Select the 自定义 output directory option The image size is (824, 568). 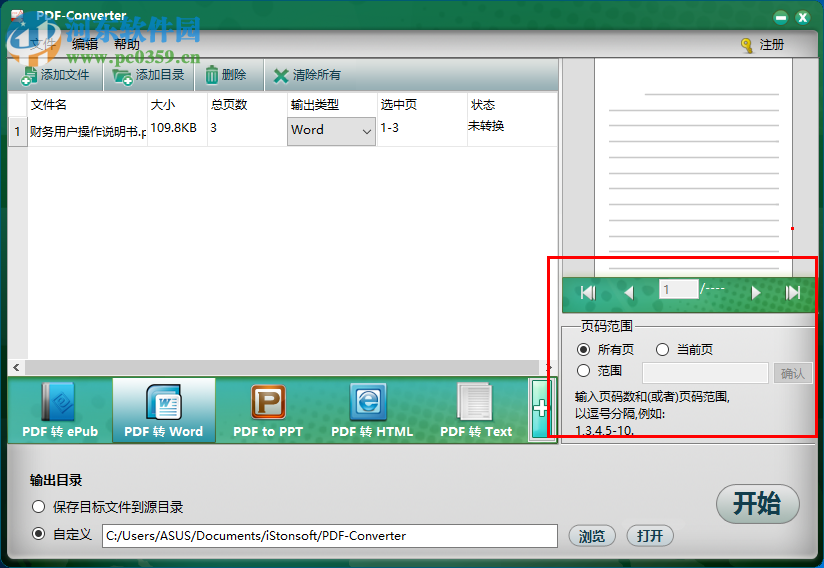[38, 534]
